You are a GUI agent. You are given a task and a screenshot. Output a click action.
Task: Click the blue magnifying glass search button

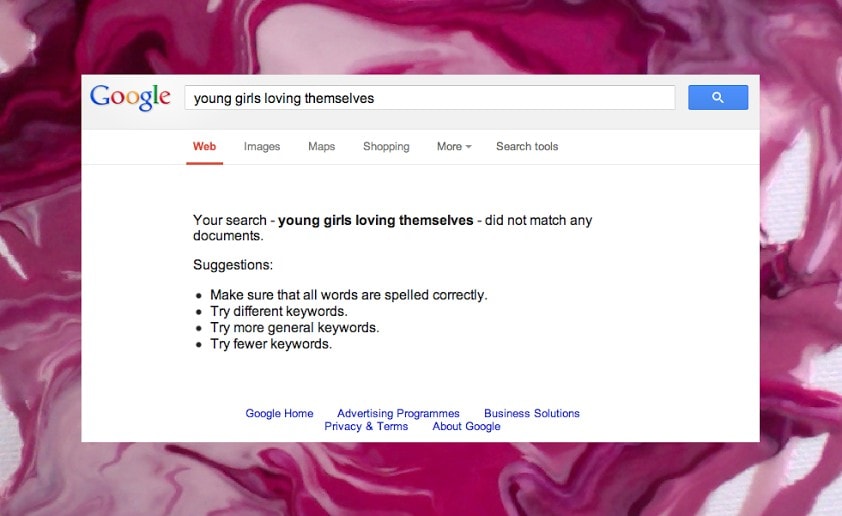[x=718, y=97]
